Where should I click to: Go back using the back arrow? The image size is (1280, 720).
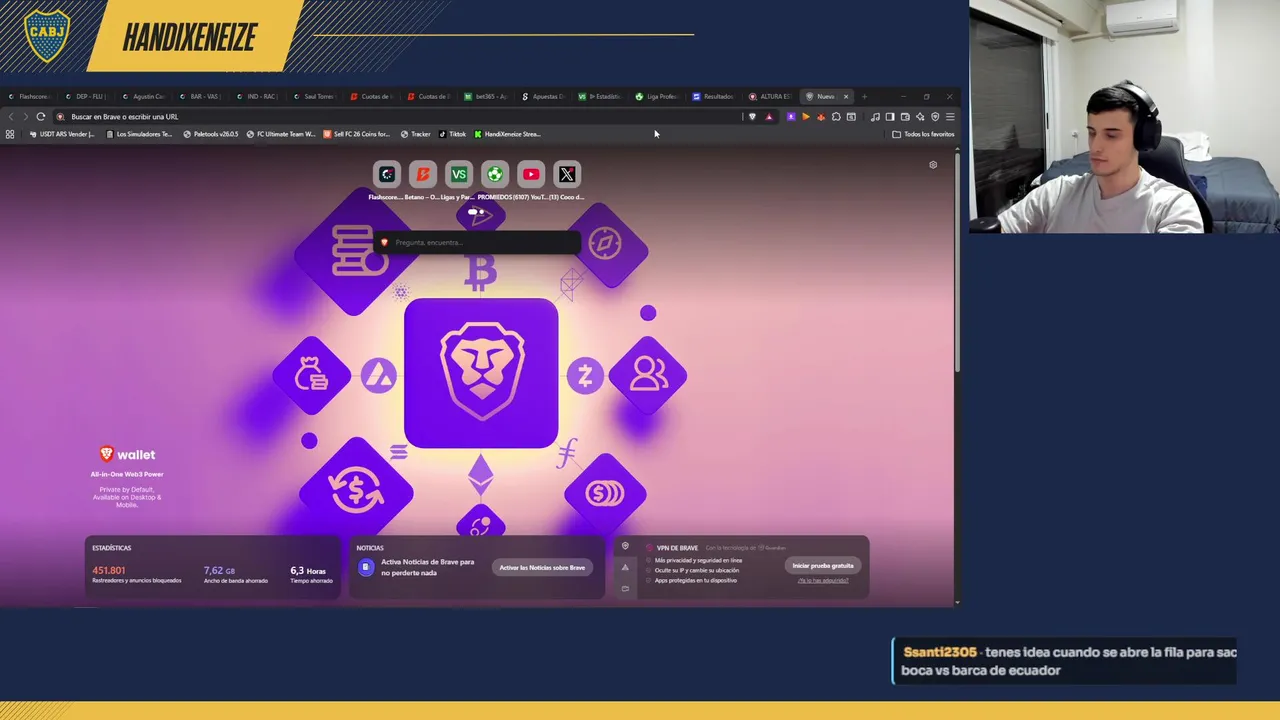[x=11, y=117]
